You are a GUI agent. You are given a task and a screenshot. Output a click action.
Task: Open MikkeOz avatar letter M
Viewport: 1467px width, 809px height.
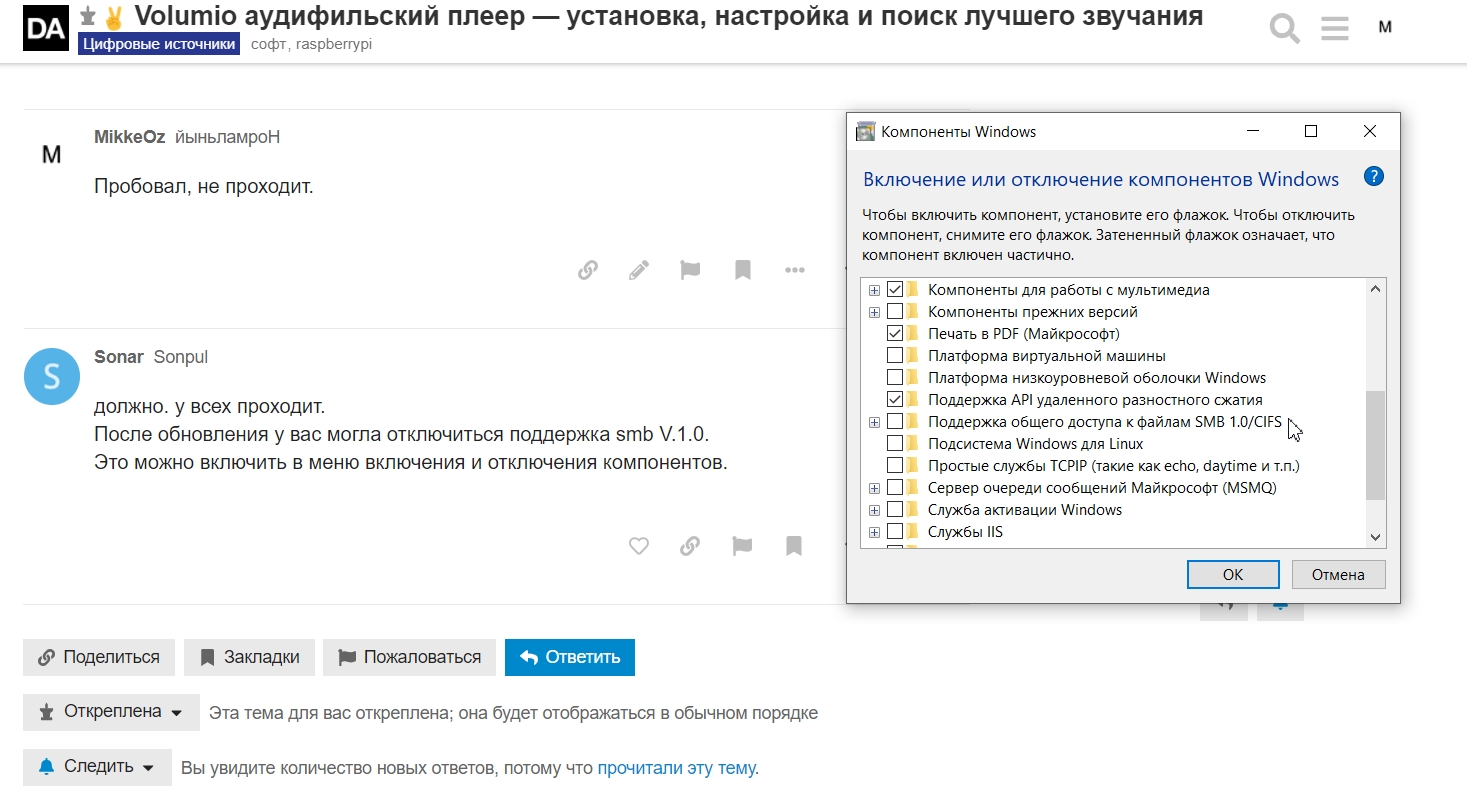[51, 155]
